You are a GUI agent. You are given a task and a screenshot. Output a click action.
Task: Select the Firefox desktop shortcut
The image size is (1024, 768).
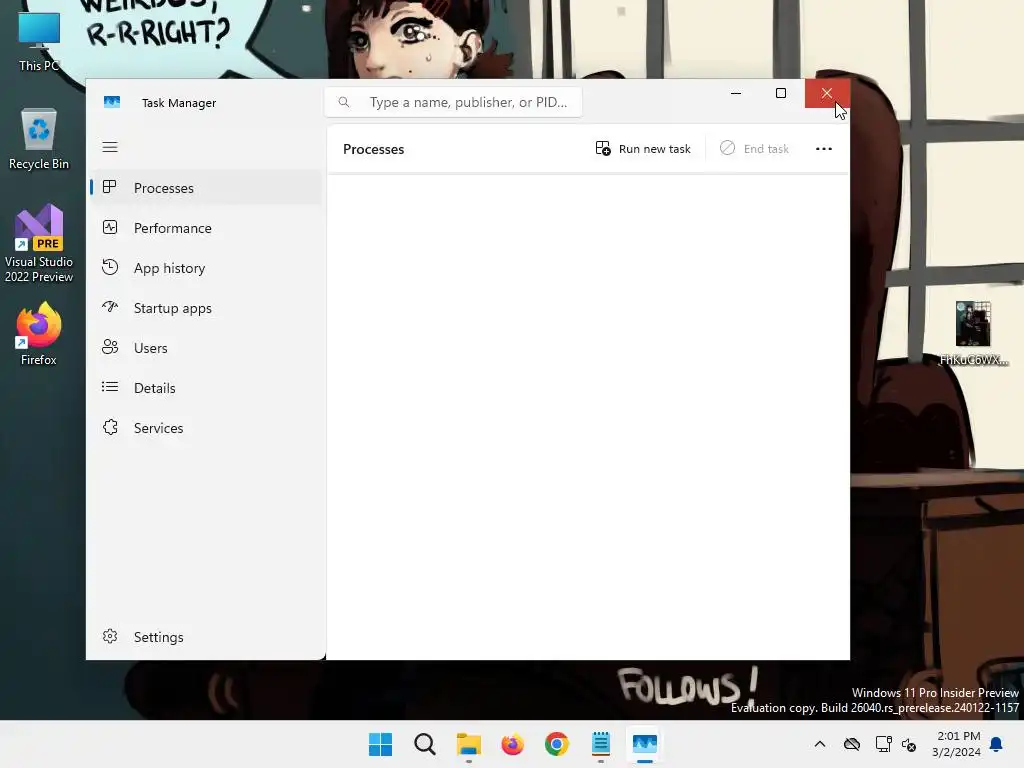click(39, 334)
